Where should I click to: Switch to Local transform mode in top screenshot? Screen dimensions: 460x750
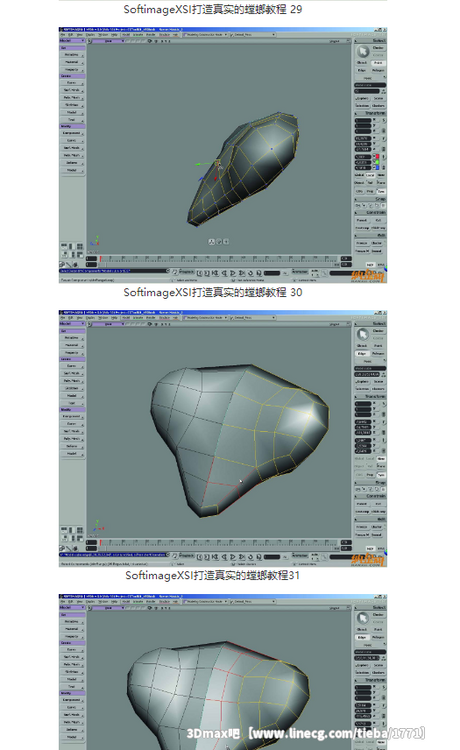[370, 175]
